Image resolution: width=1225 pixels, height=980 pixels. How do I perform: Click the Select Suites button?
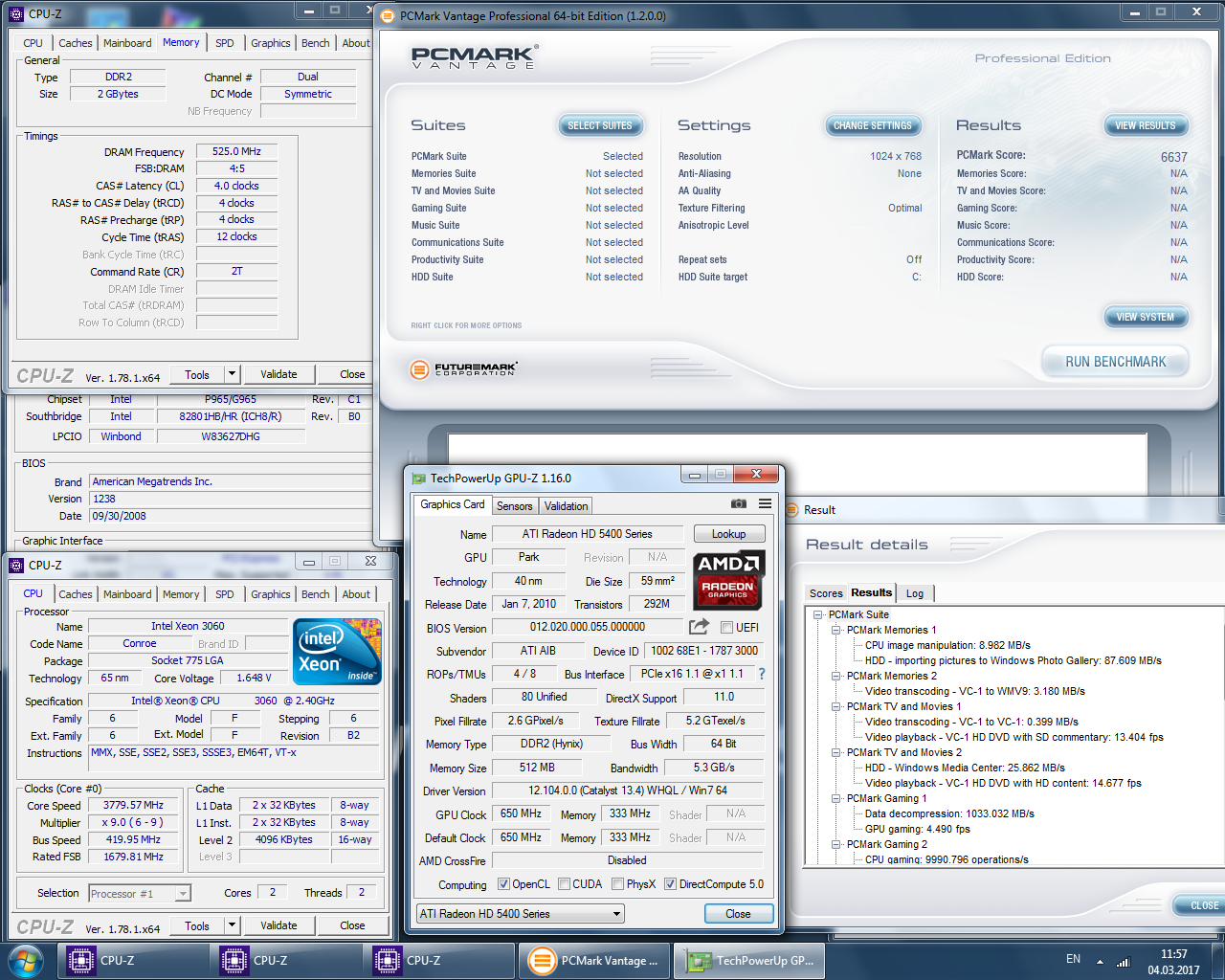click(x=600, y=125)
